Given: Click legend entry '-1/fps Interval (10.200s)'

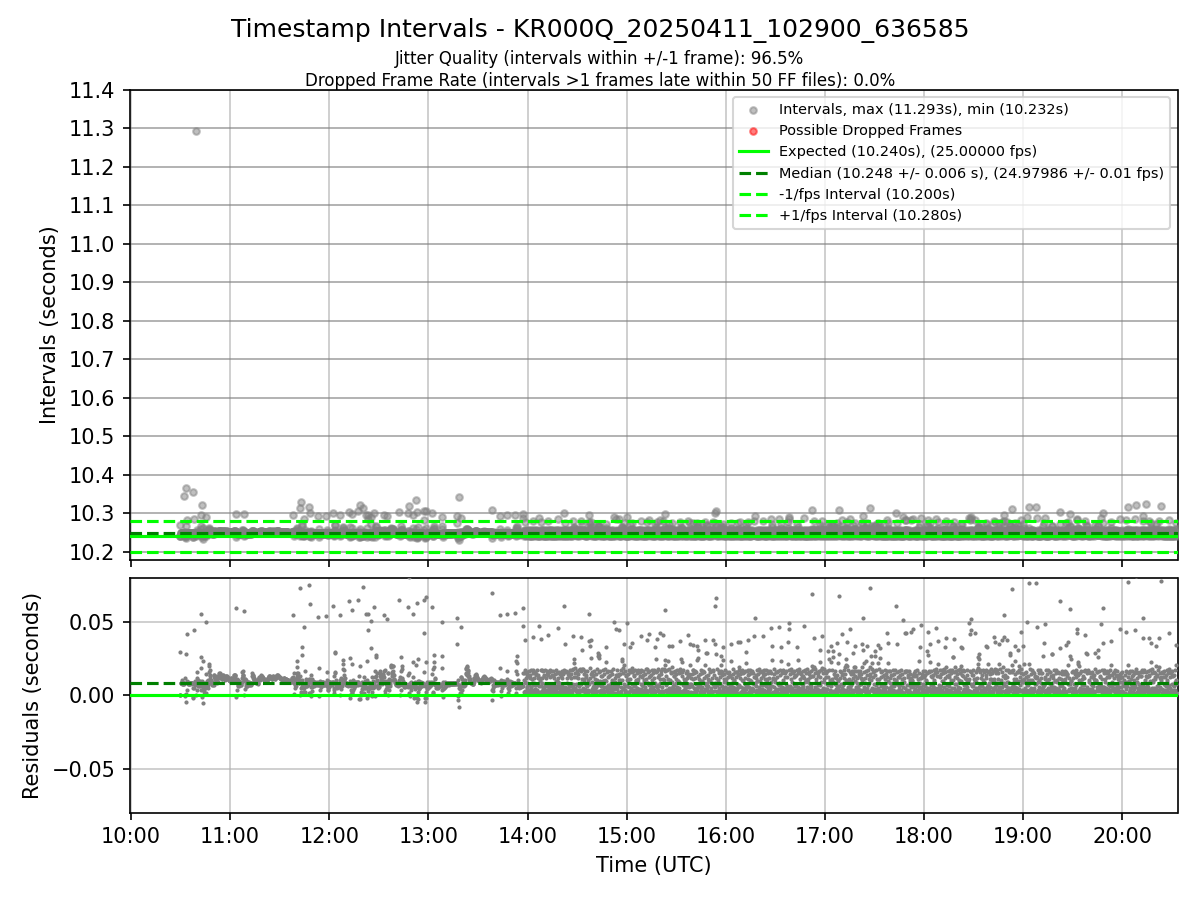Looking at the screenshot, I should 866,194.
